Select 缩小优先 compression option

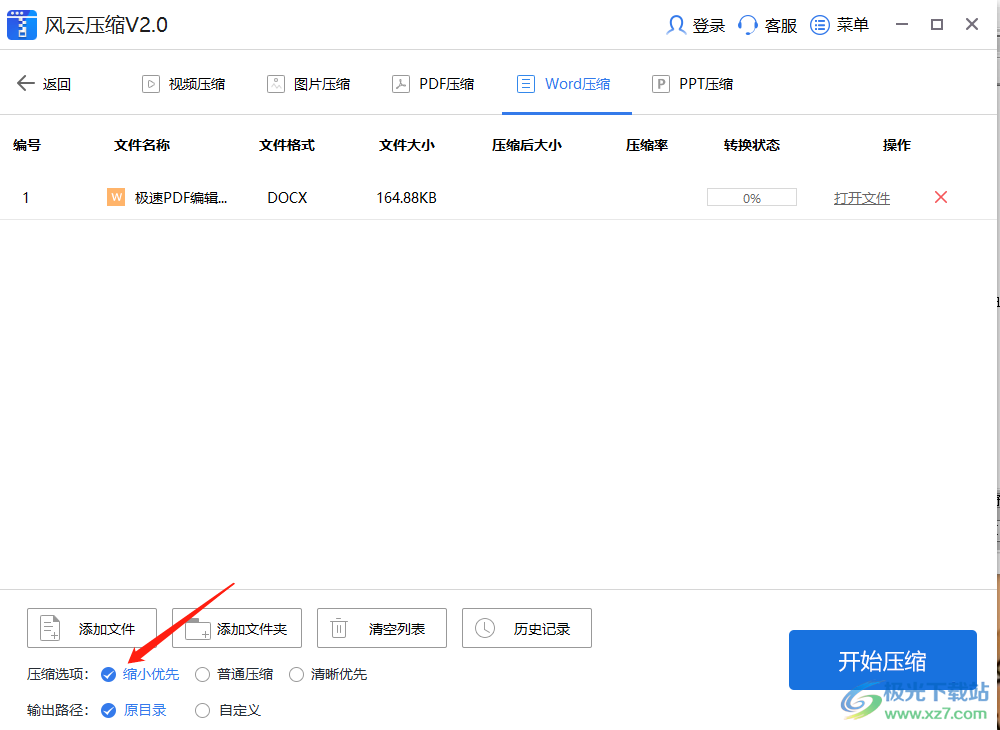(140, 675)
